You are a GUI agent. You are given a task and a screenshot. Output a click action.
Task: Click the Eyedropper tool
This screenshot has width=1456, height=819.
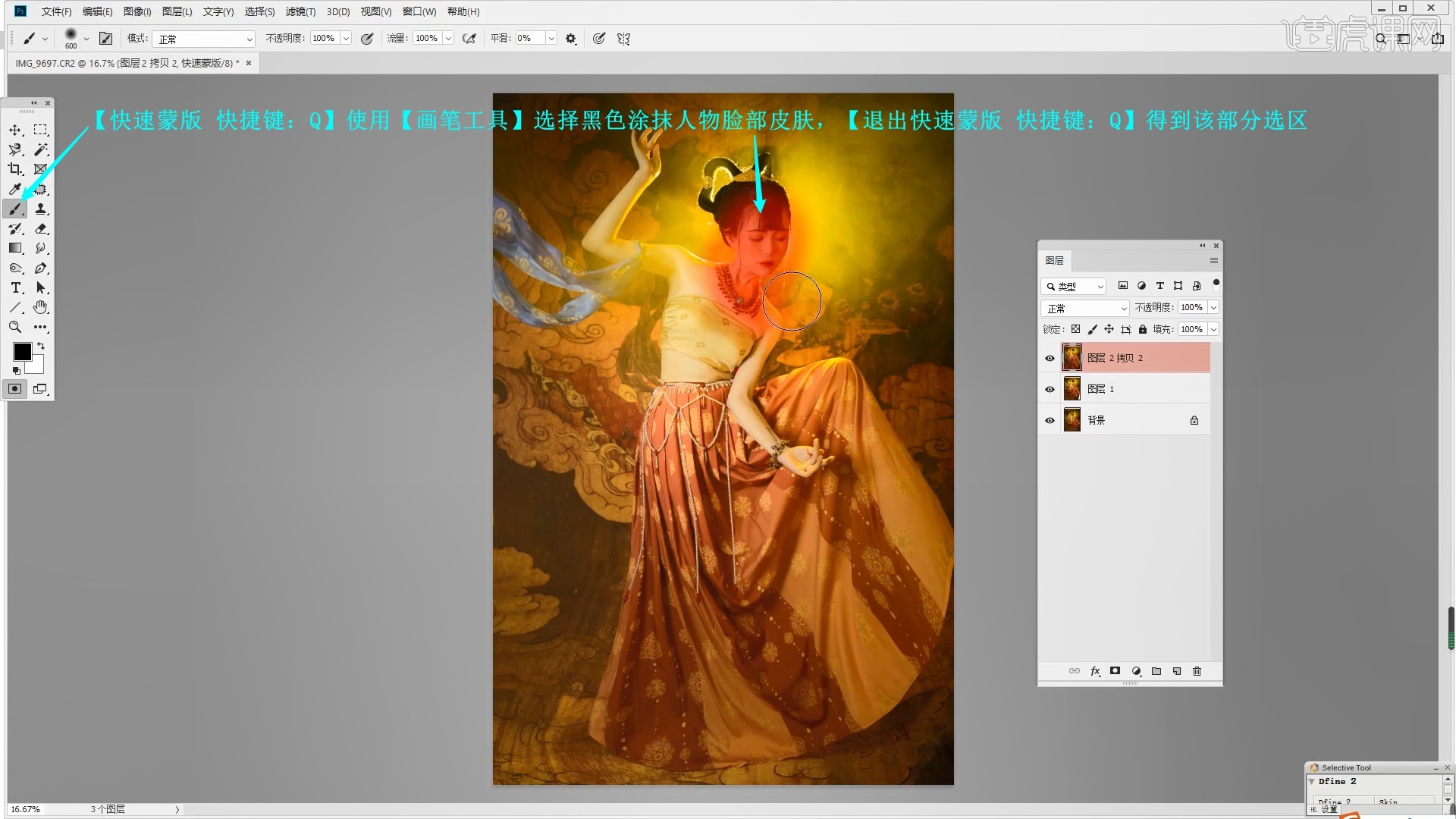(x=15, y=190)
